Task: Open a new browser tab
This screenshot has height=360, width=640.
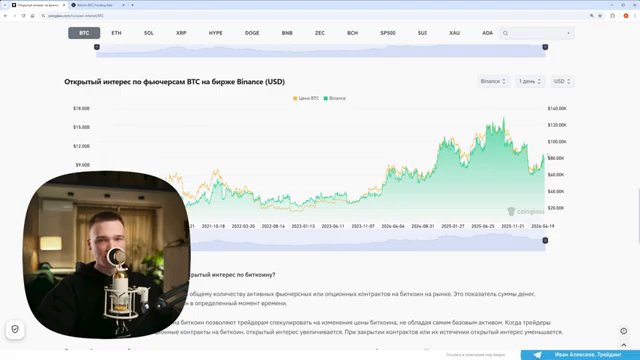Action: [x=132, y=5]
